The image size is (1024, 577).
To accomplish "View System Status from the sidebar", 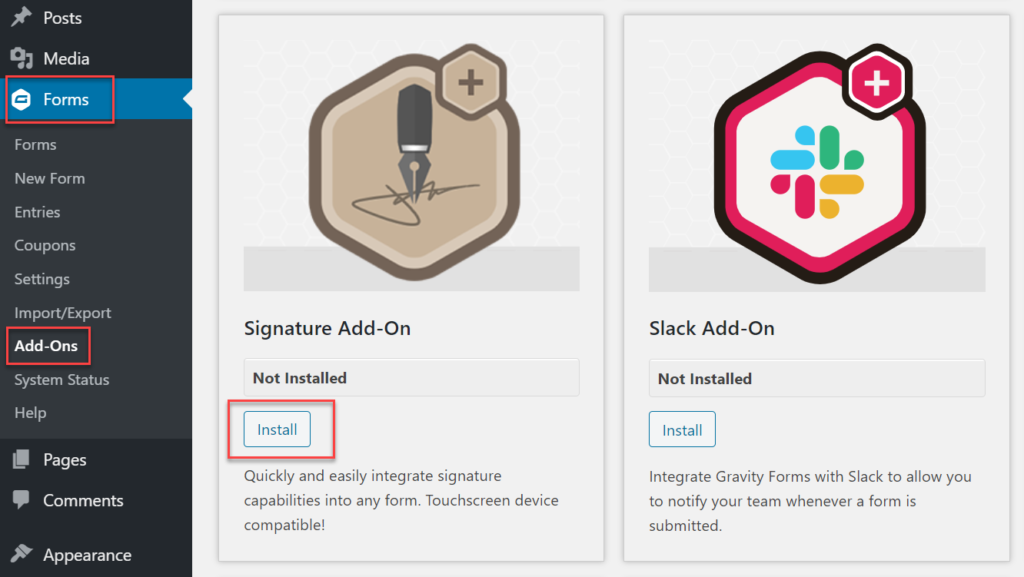I will point(60,379).
